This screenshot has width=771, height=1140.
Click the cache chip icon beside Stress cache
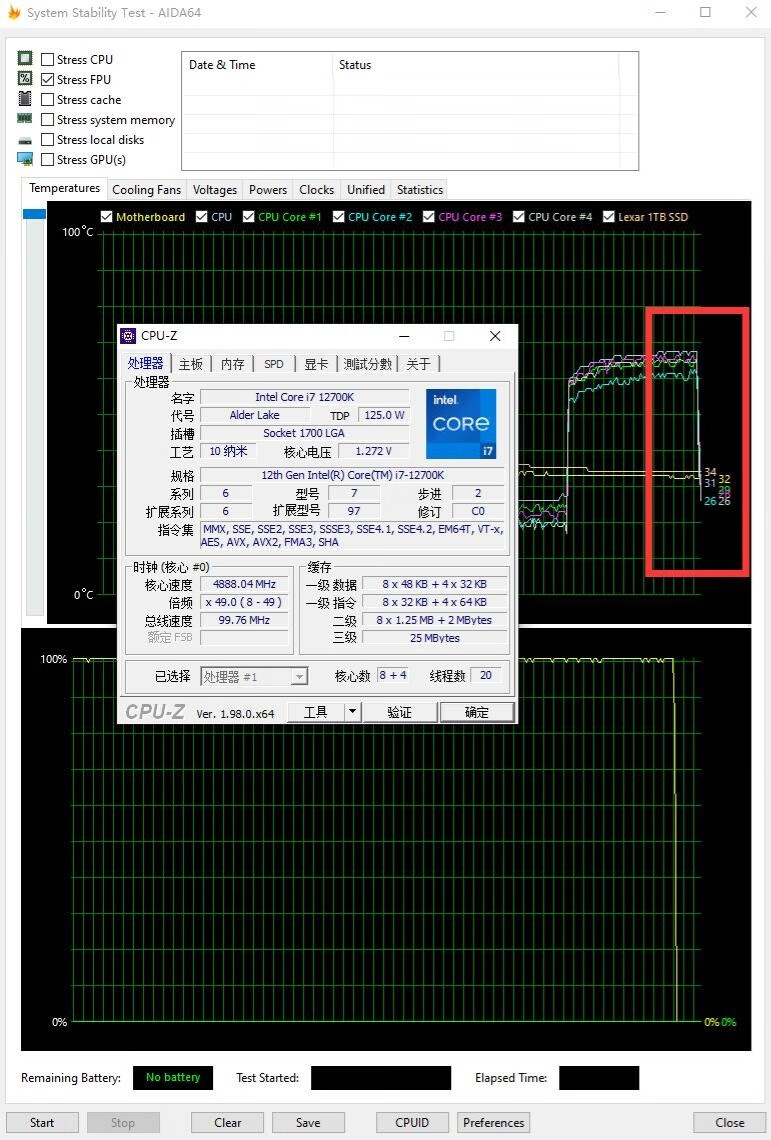pyautogui.click(x=25, y=98)
